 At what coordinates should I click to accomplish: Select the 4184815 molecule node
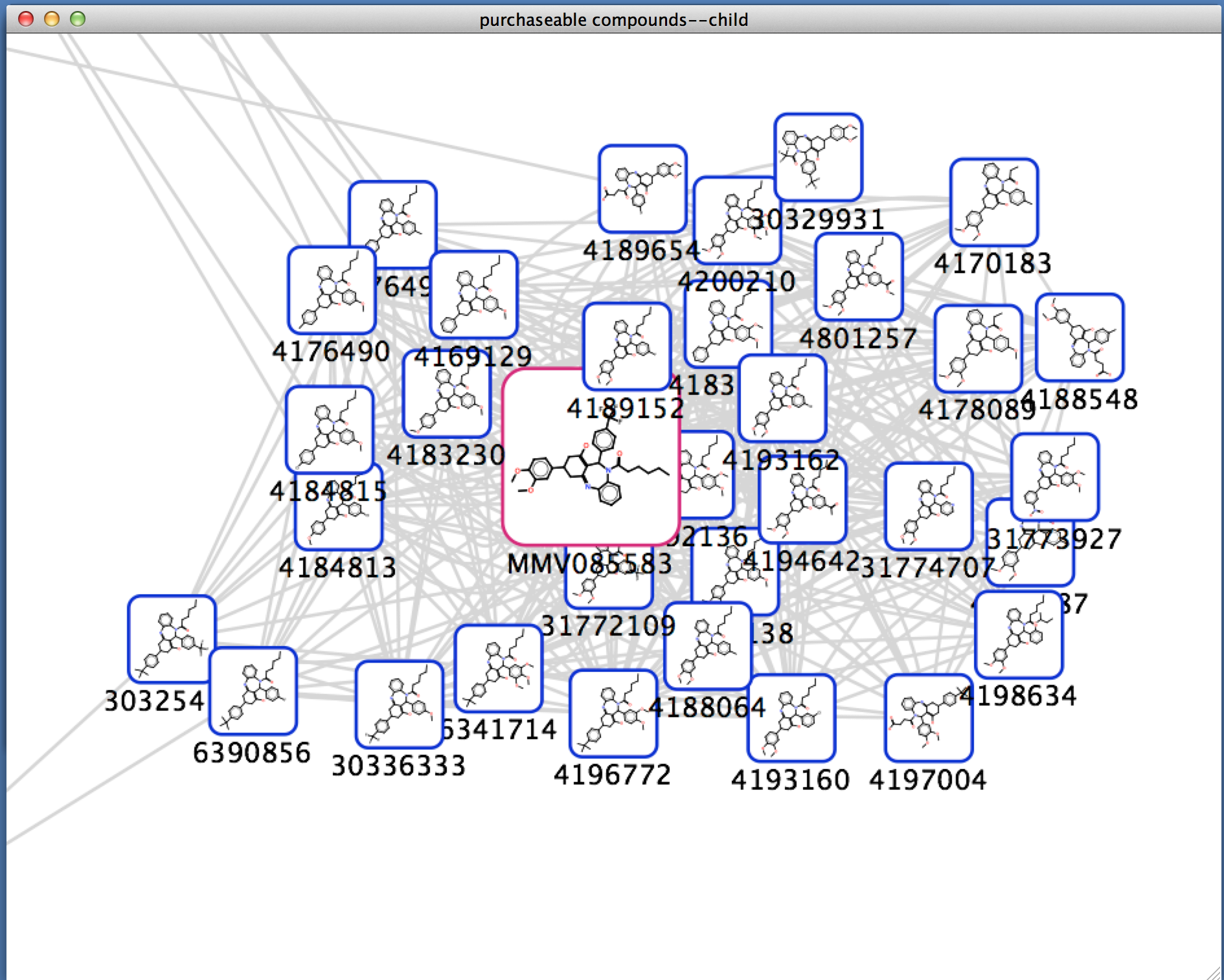point(330,430)
